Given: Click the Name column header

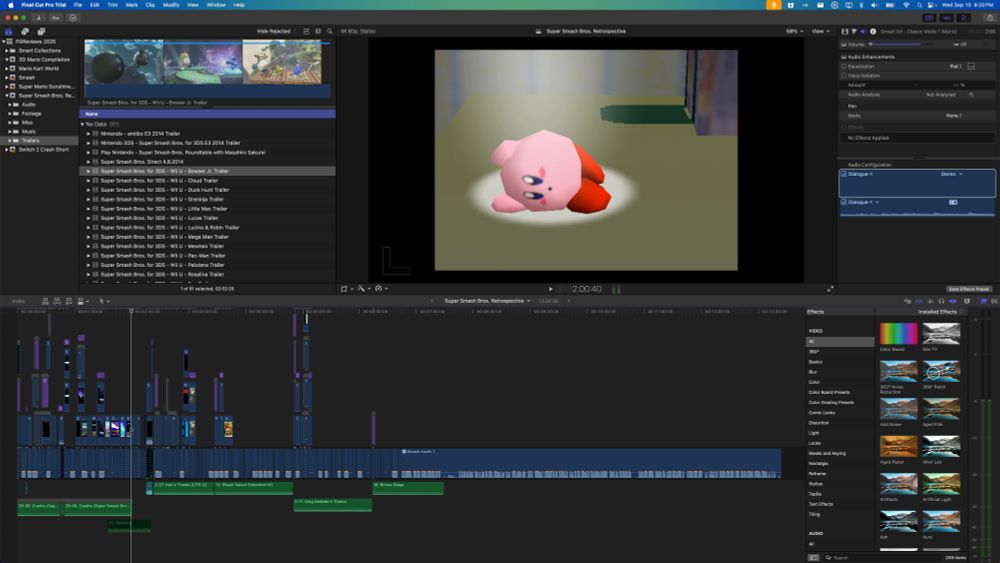Looking at the screenshot, I should tap(207, 114).
